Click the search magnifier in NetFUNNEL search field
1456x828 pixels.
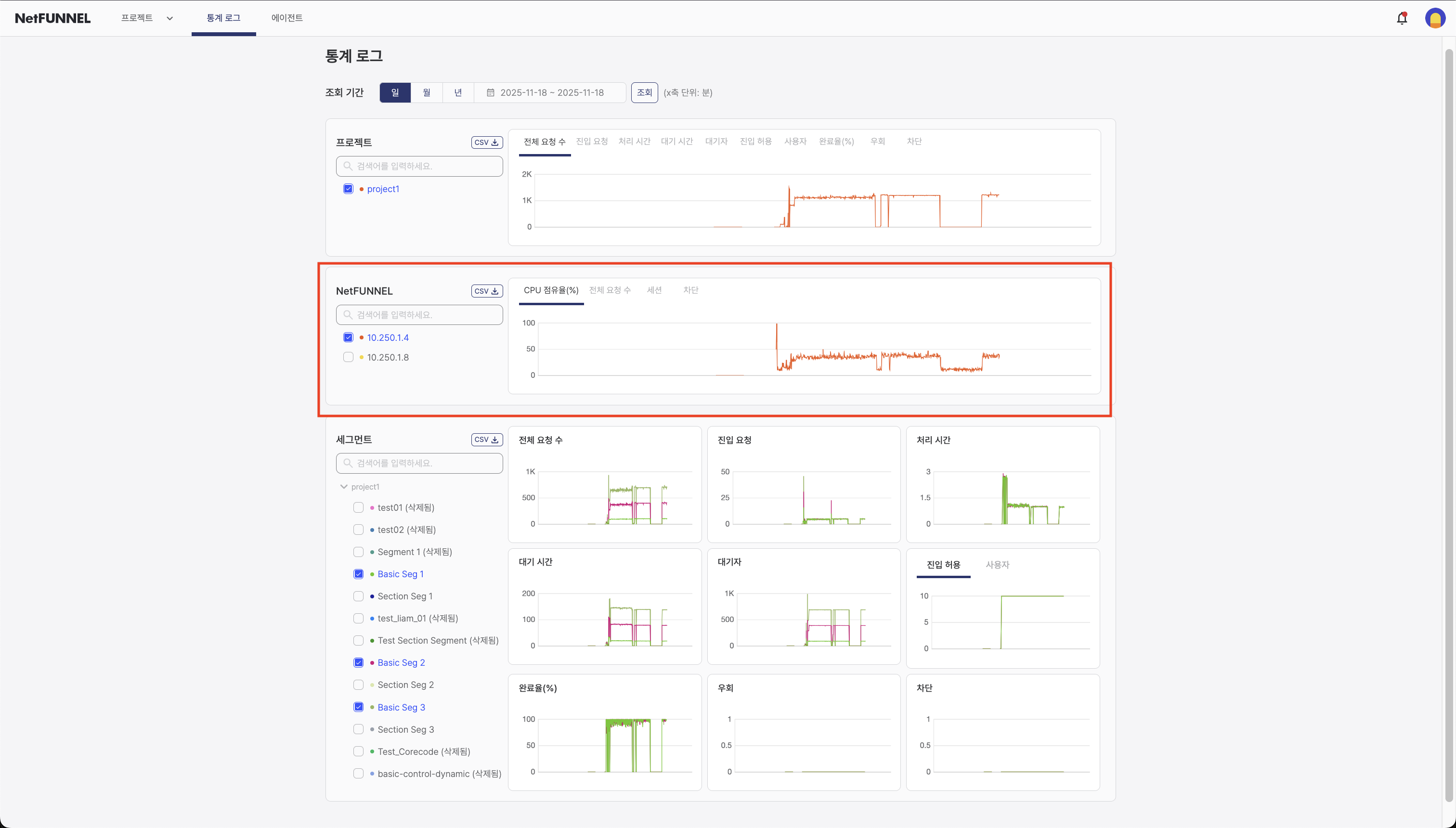[349, 314]
